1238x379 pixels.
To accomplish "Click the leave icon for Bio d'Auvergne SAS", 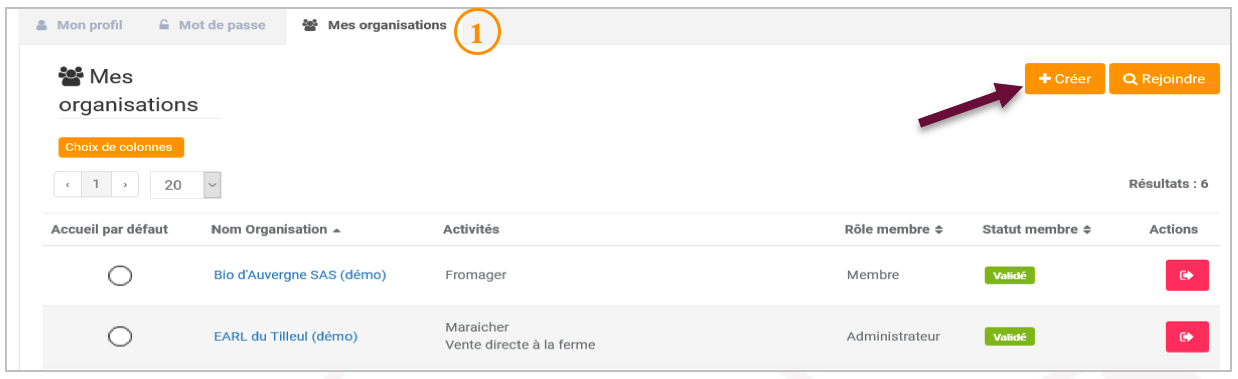I will (x=1187, y=275).
